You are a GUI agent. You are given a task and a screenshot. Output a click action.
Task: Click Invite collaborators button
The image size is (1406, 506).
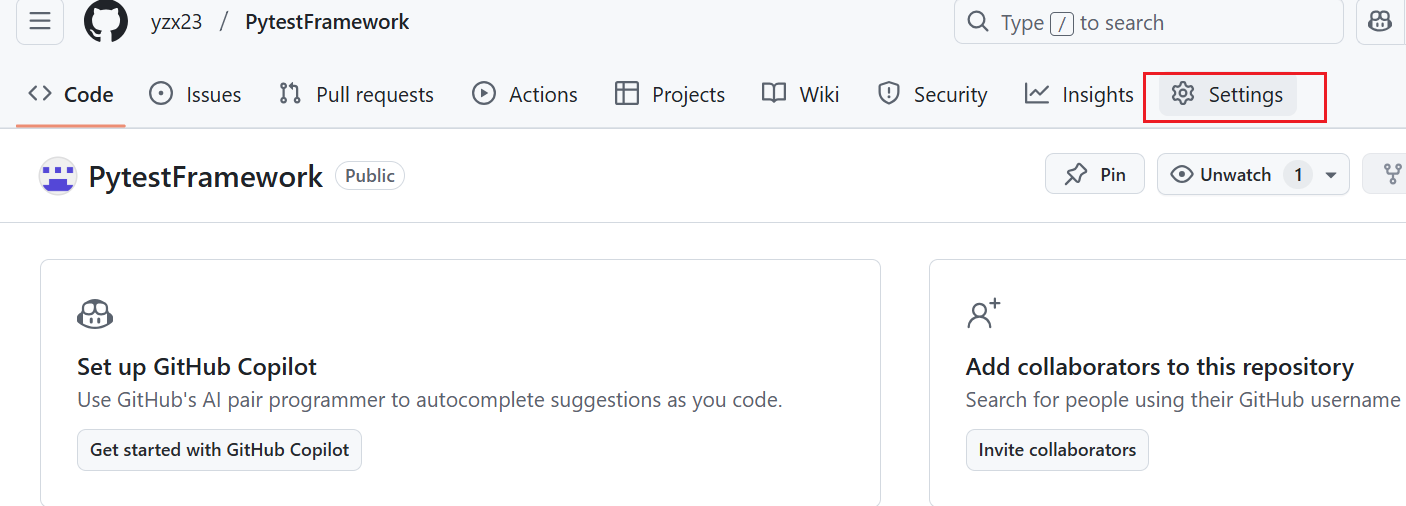click(x=1057, y=450)
